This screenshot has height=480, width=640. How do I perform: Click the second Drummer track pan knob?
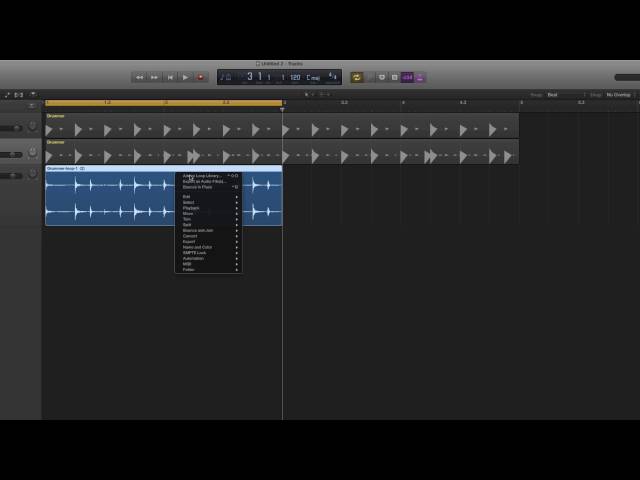pyautogui.click(x=32, y=153)
